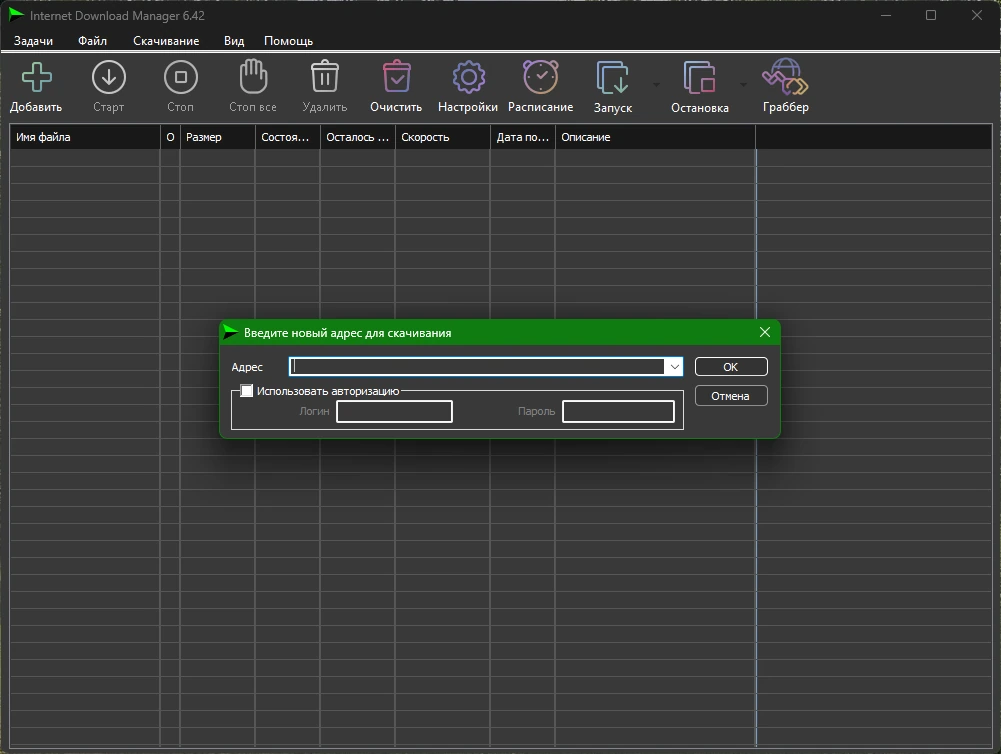Enable the Использовать авторизацию checkbox
The height and width of the screenshot is (754, 1001).
[246, 391]
